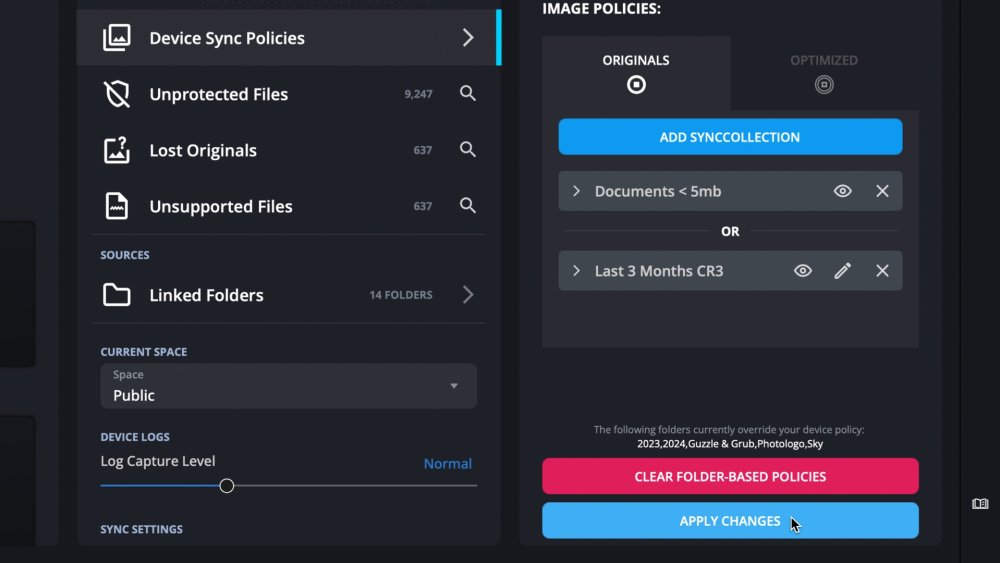Switch to the Optimized tab
Screen dimensions: 1000x563
(x=824, y=72)
